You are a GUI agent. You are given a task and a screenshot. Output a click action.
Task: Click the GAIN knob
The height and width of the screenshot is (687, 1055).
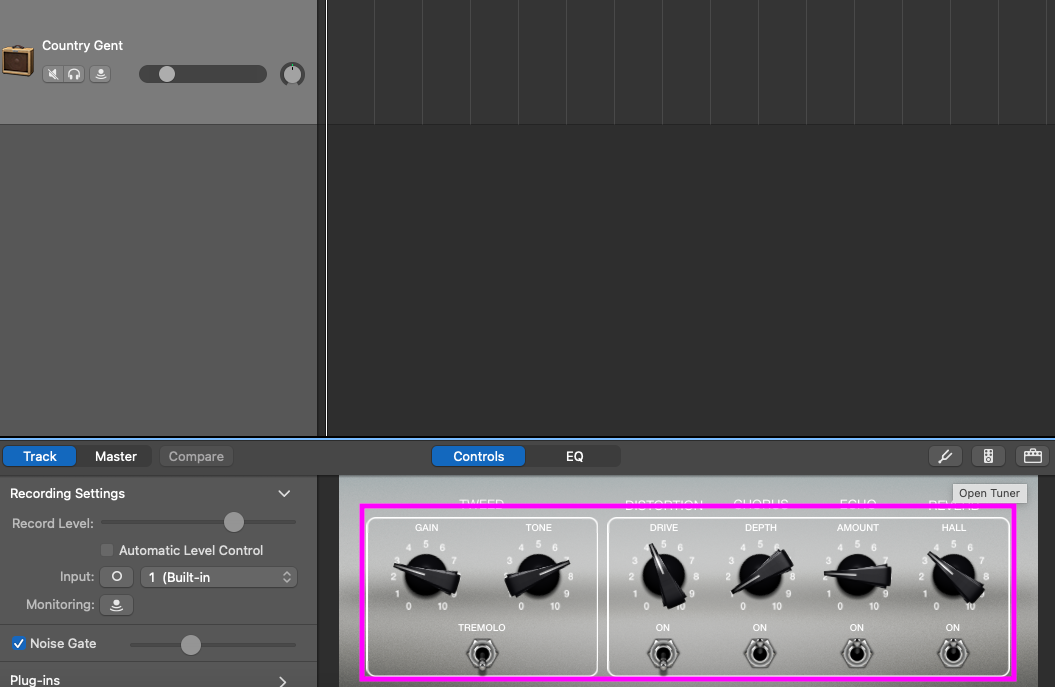point(426,575)
